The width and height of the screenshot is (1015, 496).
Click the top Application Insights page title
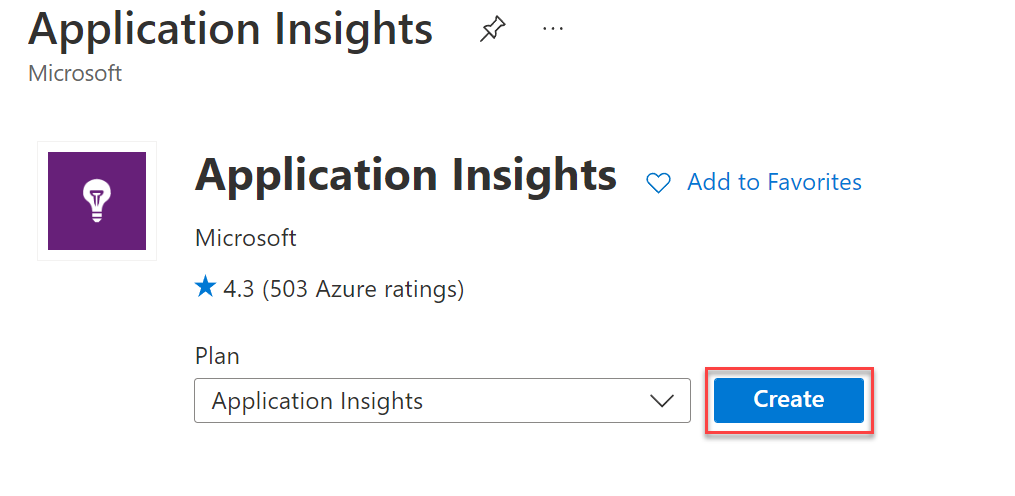click(230, 29)
